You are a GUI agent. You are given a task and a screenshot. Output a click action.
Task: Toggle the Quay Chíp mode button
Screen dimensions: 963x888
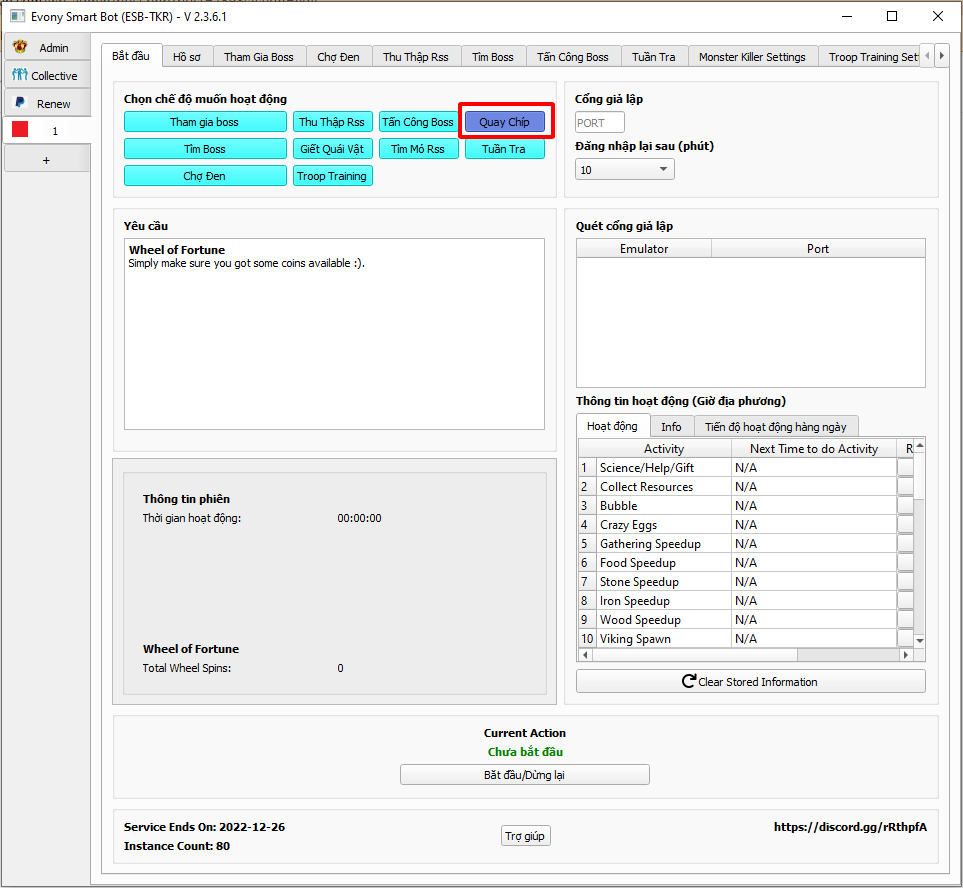[505, 122]
